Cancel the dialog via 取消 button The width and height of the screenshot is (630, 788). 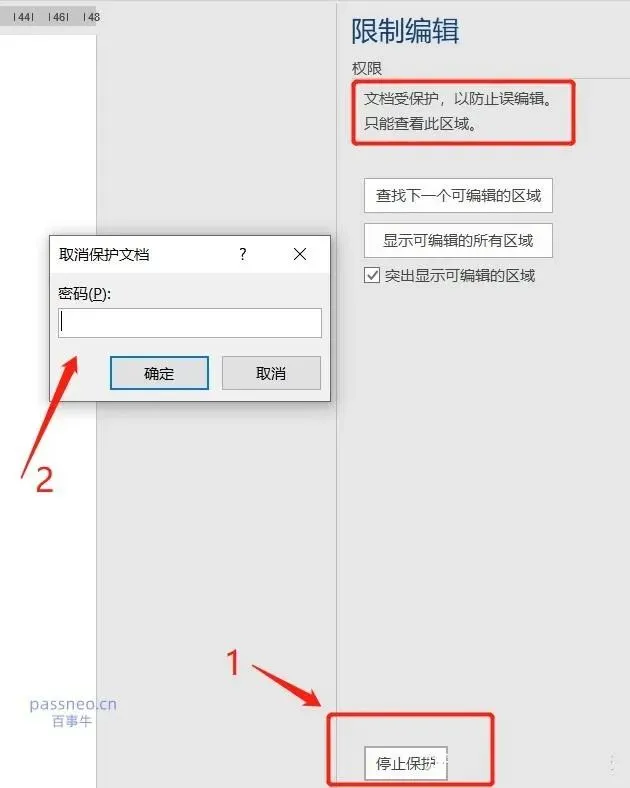271,373
